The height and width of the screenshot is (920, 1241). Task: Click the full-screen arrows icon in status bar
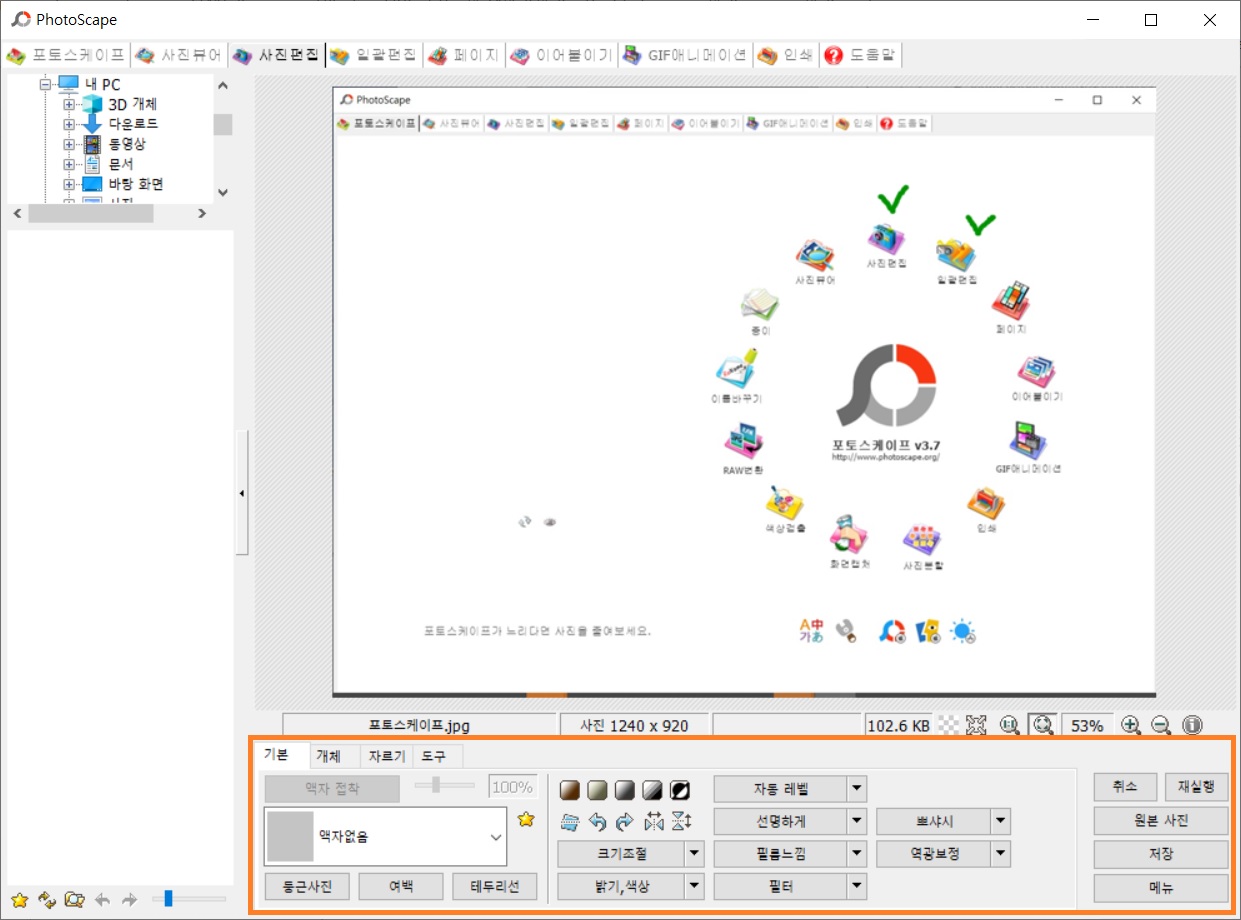tap(977, 725)
